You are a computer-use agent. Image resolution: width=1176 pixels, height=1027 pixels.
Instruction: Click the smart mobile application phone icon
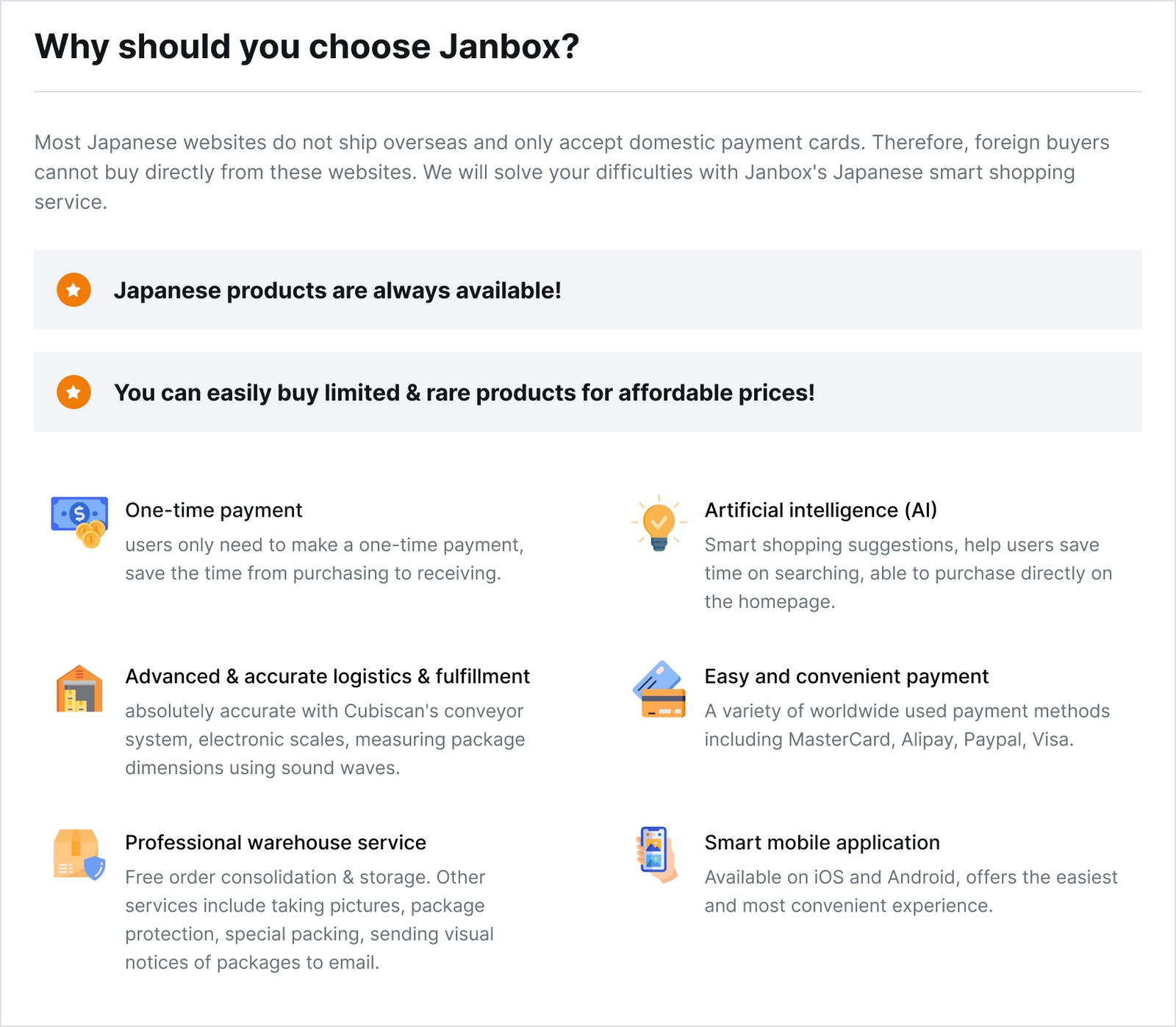click(655, 854)
